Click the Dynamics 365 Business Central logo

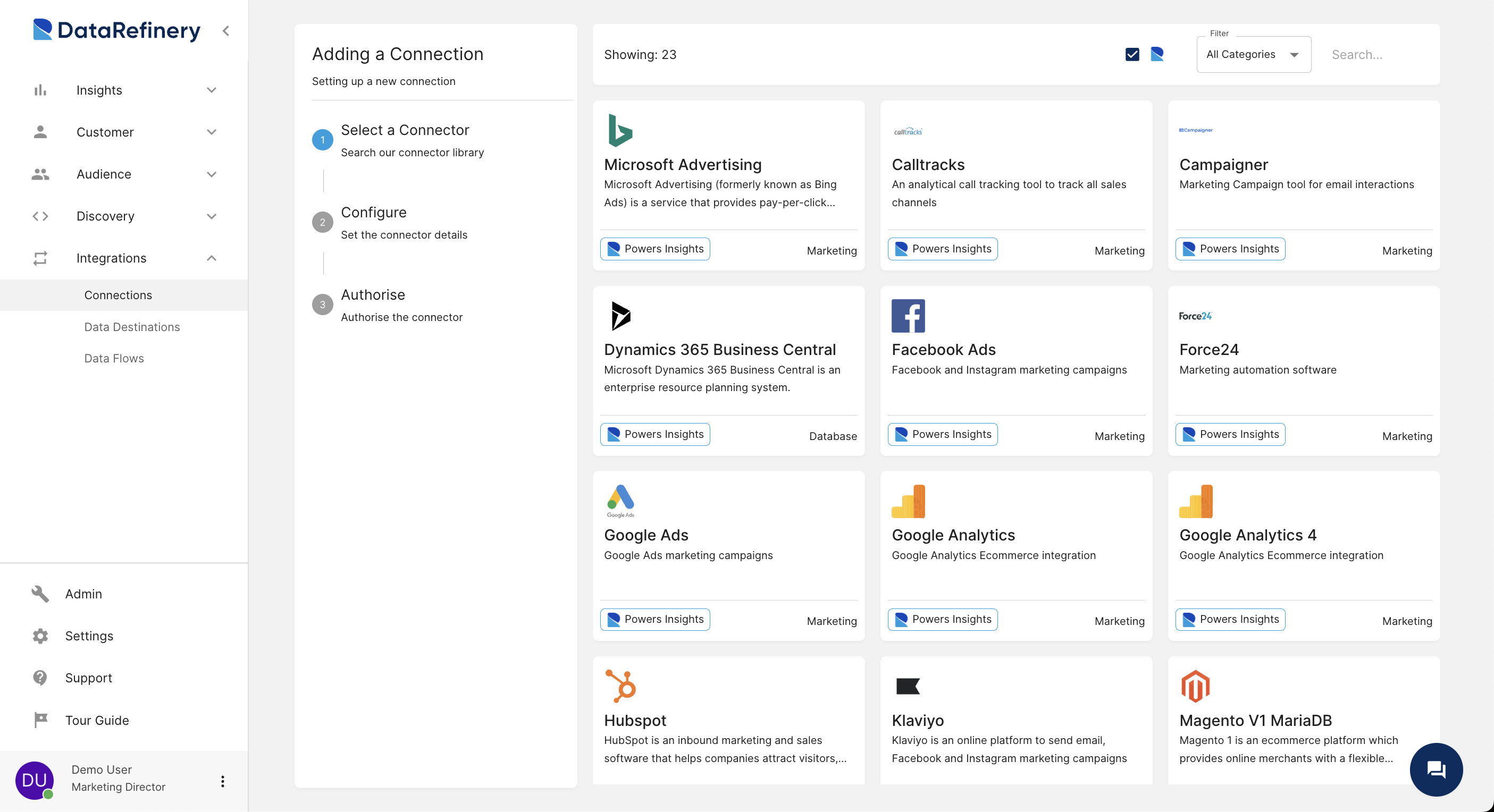(620, 316)
